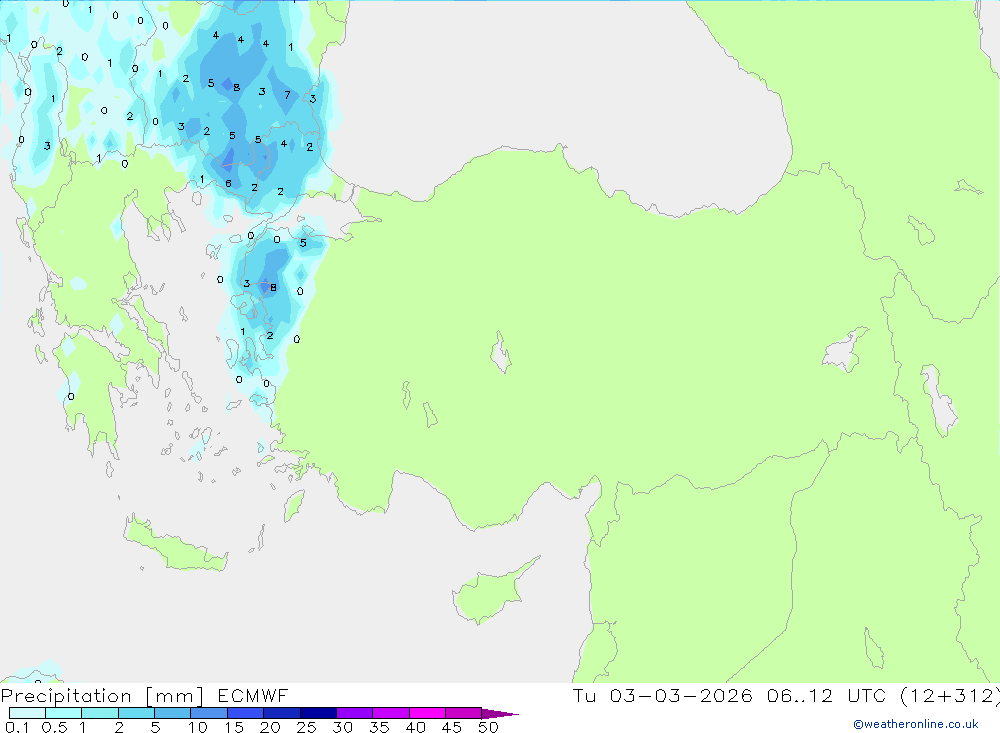Screen dimensions: 1000x733
Task: Select the '10' legend label
Action: (198, 727)
